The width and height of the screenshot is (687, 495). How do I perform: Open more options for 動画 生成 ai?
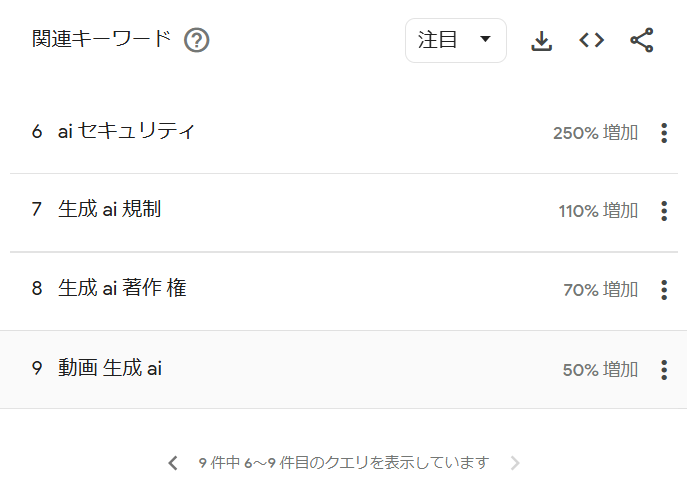pyautogui.click(x=664, y=370)
